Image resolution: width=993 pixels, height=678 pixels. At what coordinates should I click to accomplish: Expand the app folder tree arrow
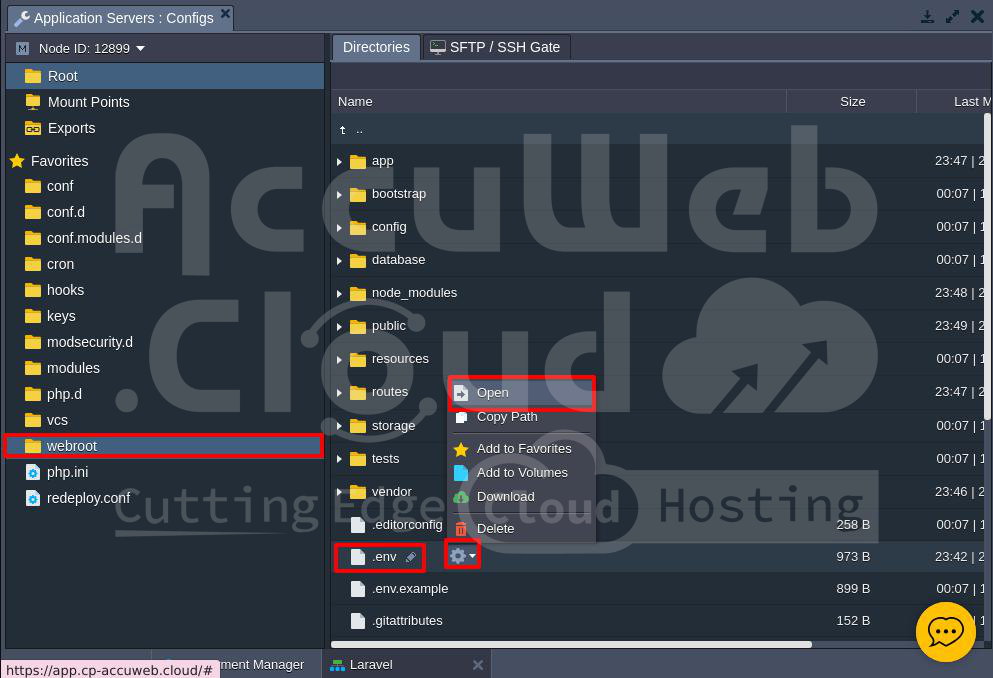tap(340, 161)
